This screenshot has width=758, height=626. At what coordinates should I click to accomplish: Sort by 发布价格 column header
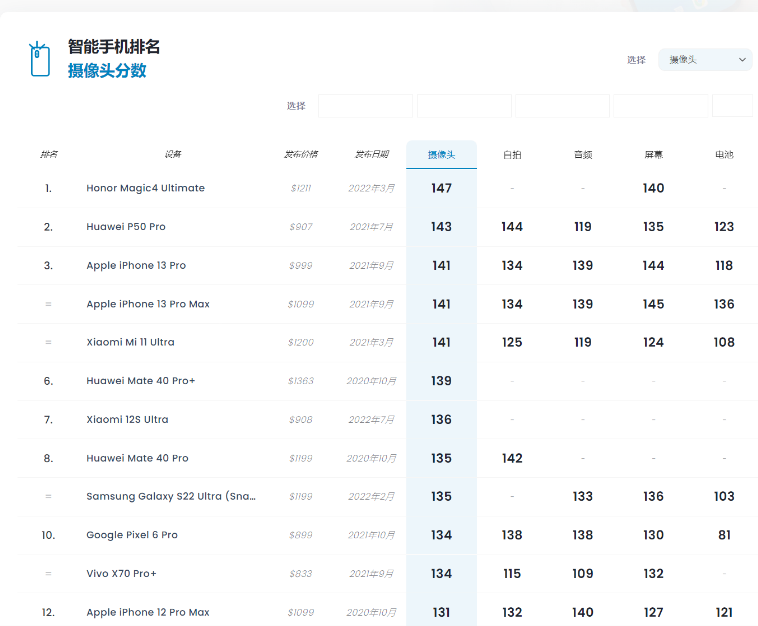(x=301, y=154)
